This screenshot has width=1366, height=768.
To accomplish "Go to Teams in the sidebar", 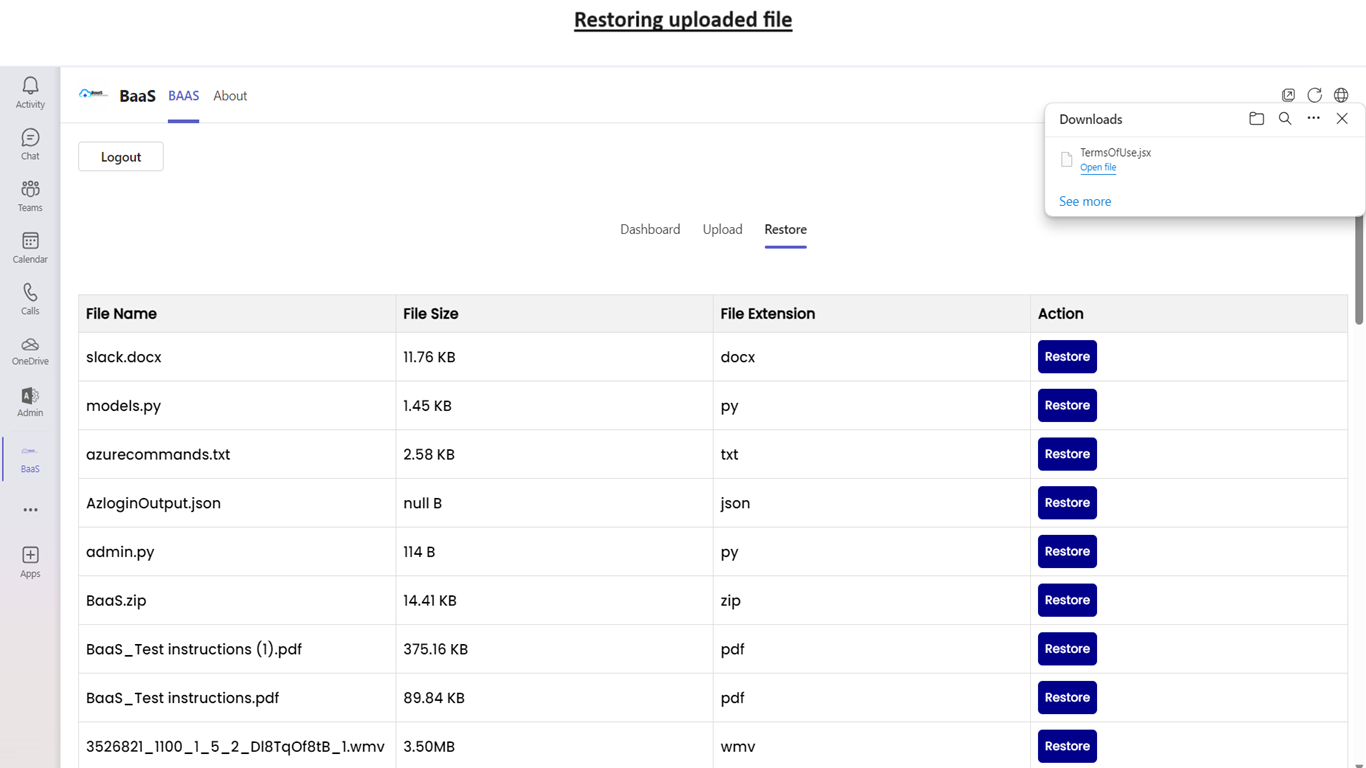I will [30, 189].
